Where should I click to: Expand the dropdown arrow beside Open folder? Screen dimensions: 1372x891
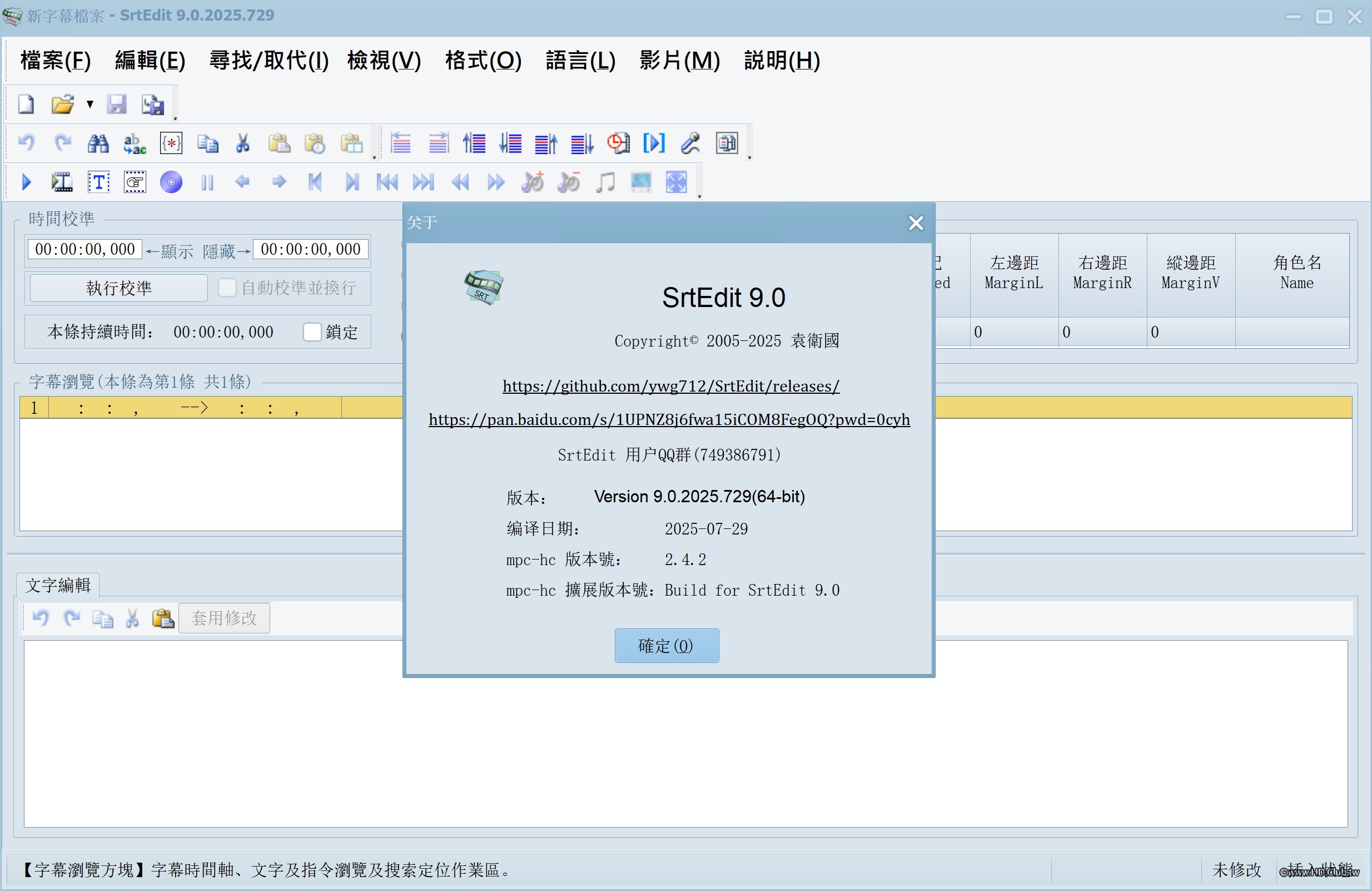[90, 105]
